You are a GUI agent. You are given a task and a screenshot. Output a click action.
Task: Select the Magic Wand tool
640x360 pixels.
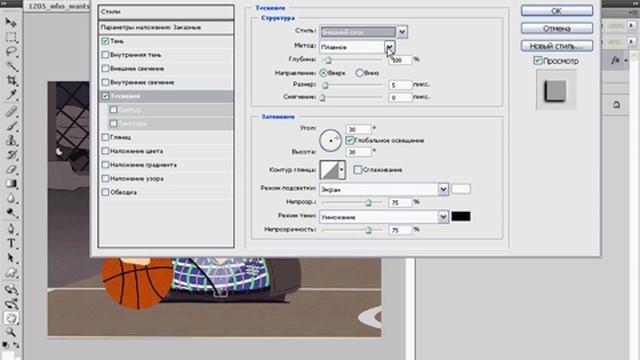coord(11,66)
